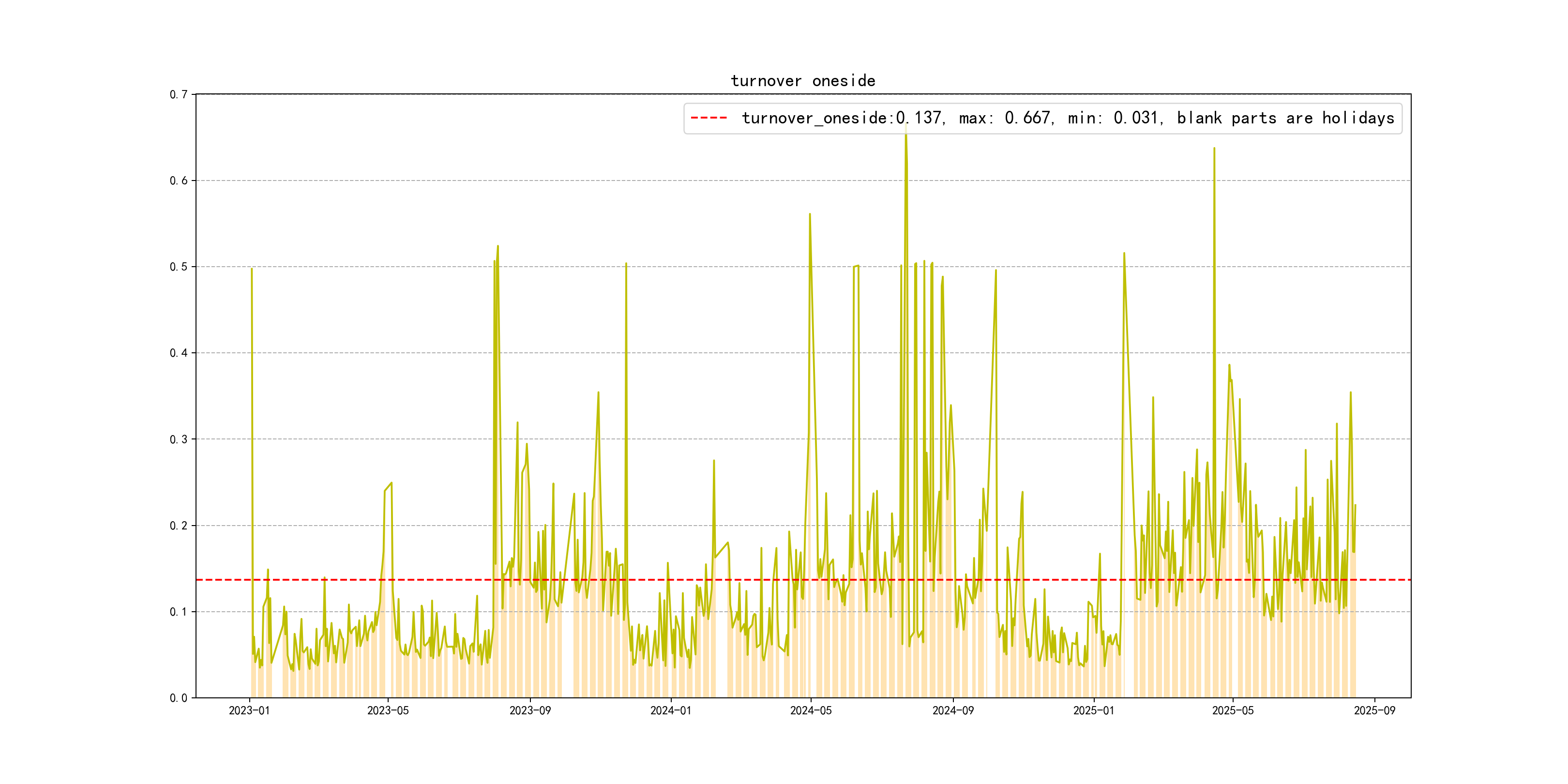The image size is (1568, 784).
Task: Click the red dashed line legend sample
Action: coord(709,118)
